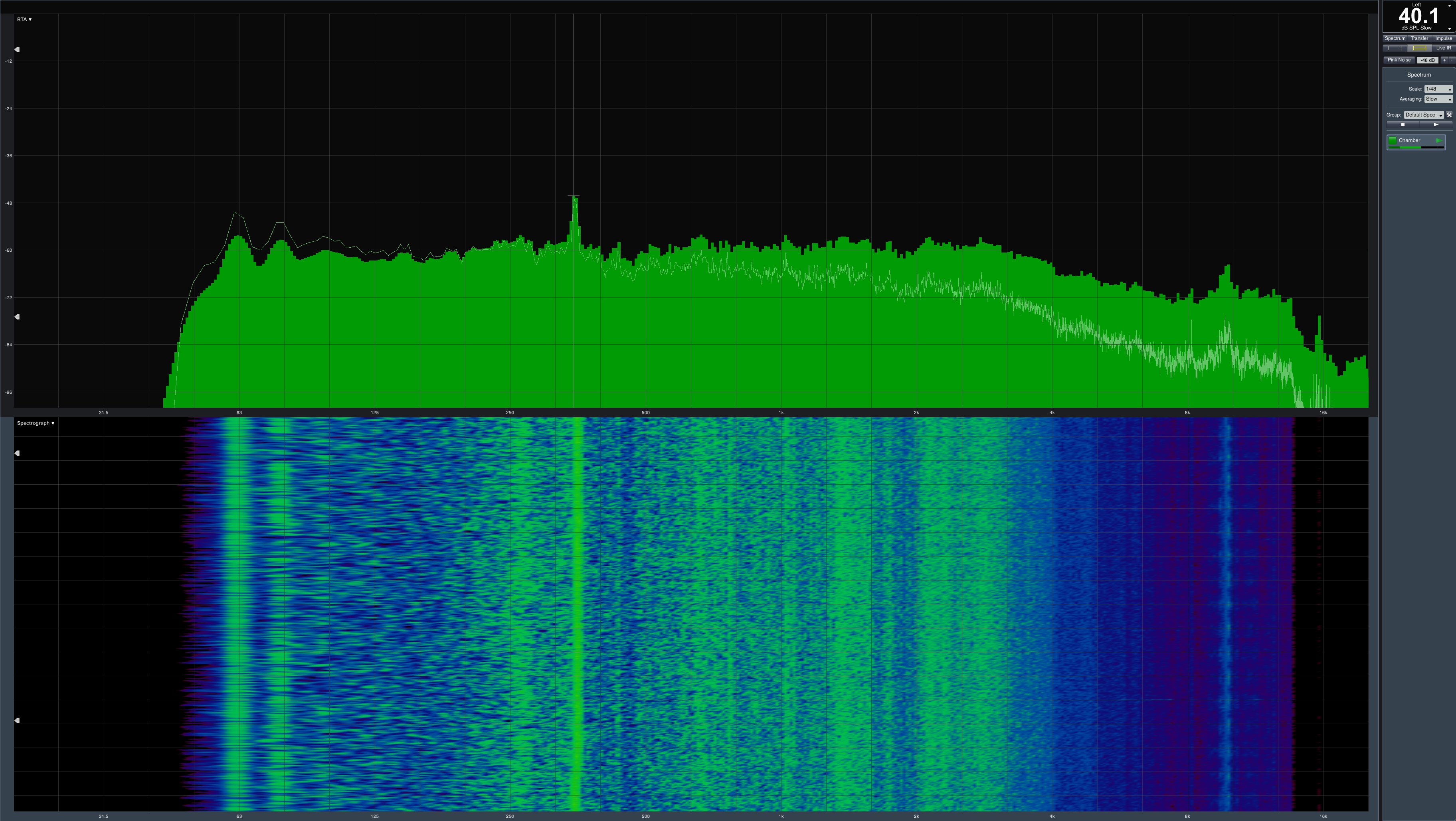Switch to single-pane view layout icon
The image size is (1456, 821).
(1395, 48)
